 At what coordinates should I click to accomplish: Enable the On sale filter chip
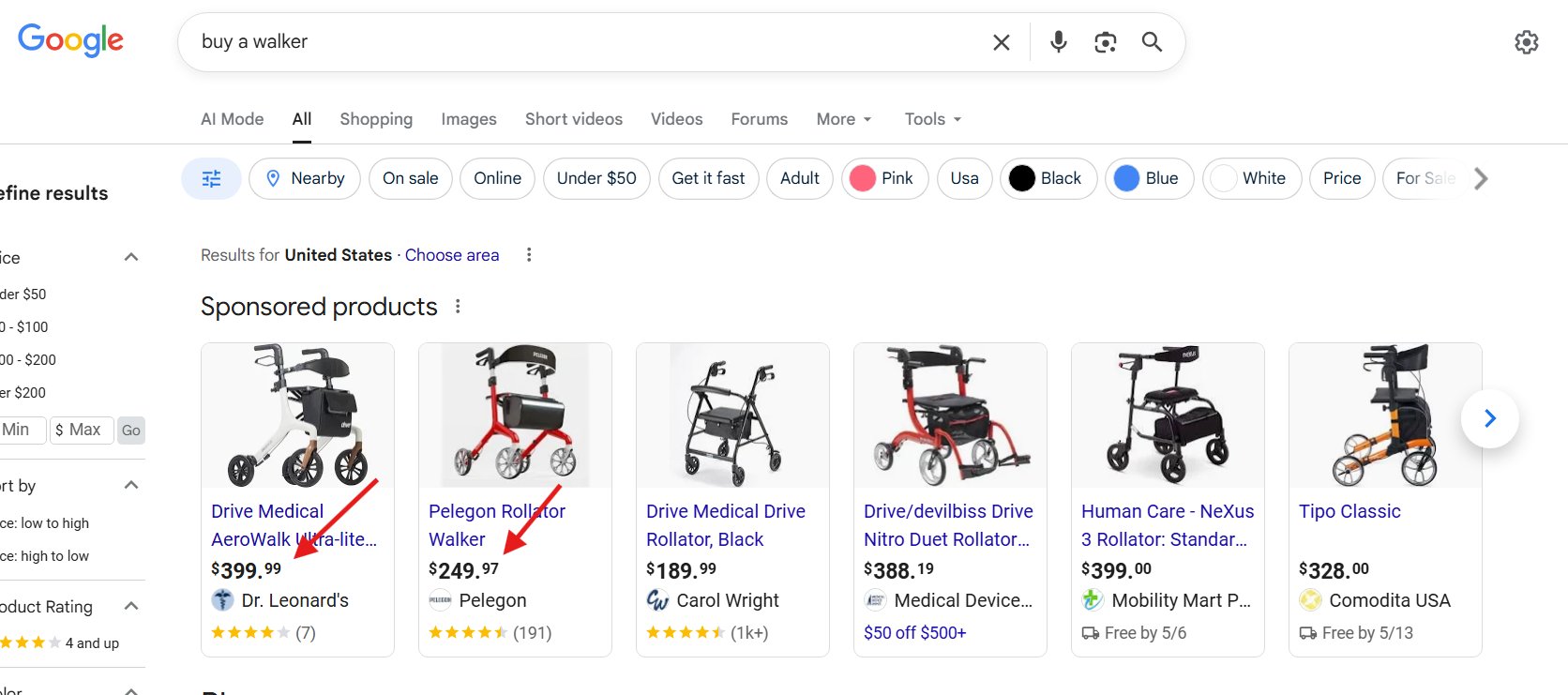(x=410, y=177)
